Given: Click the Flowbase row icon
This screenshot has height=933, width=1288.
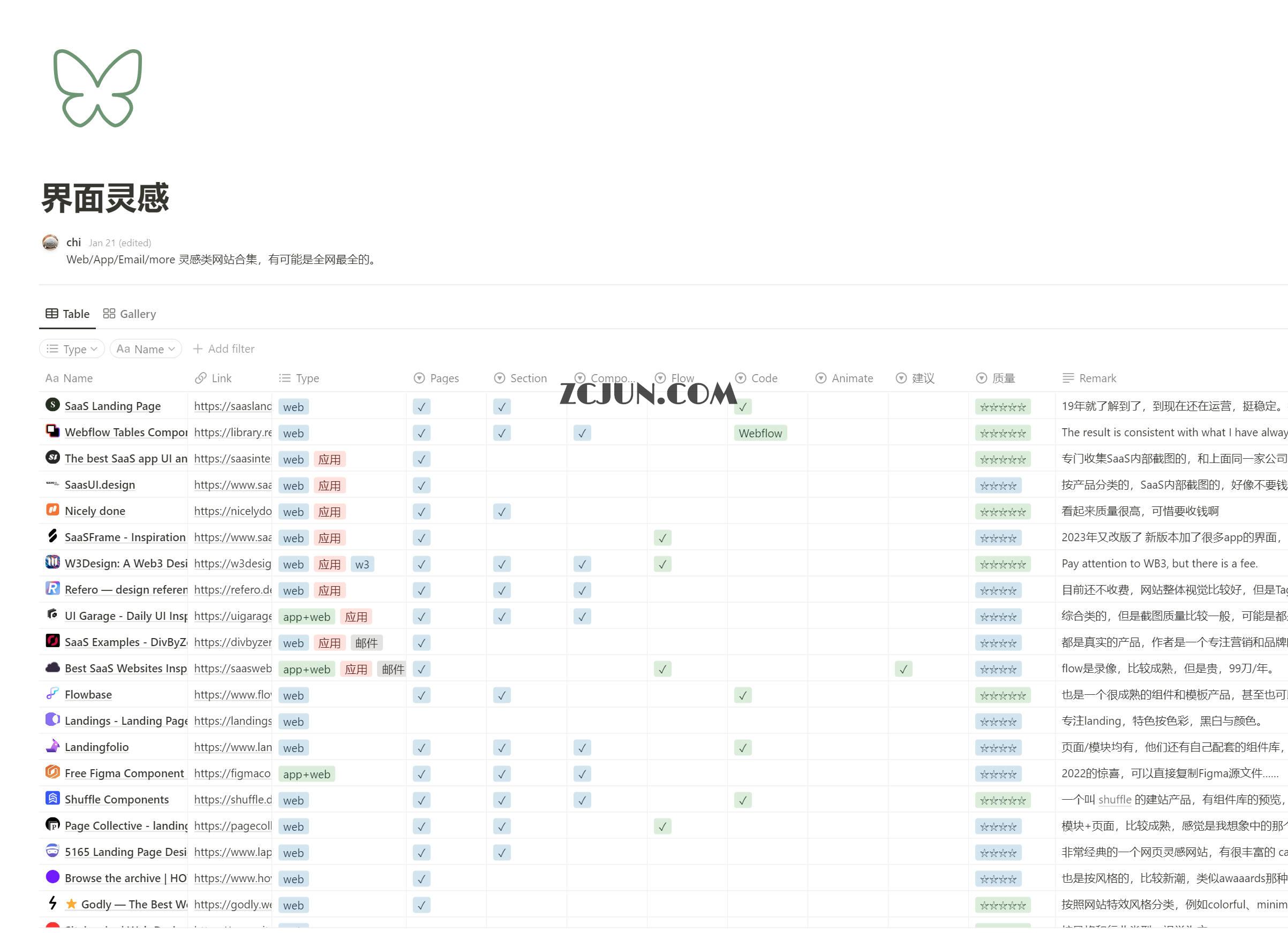Looking at the screenshot, I should coord(52,694).
